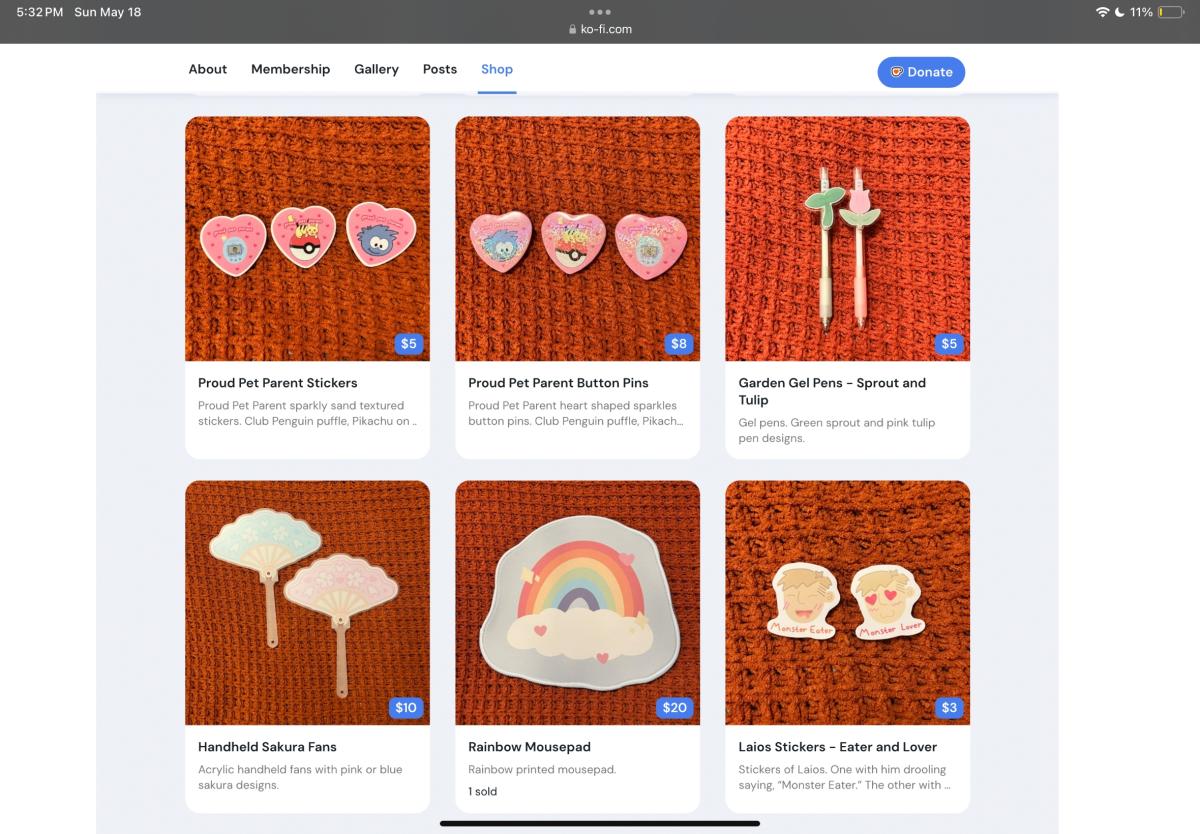Click the Proud Pet Parent Stickers title
Image resolution: width=1200 pixels, height=834 pixels.
point(278,383)
